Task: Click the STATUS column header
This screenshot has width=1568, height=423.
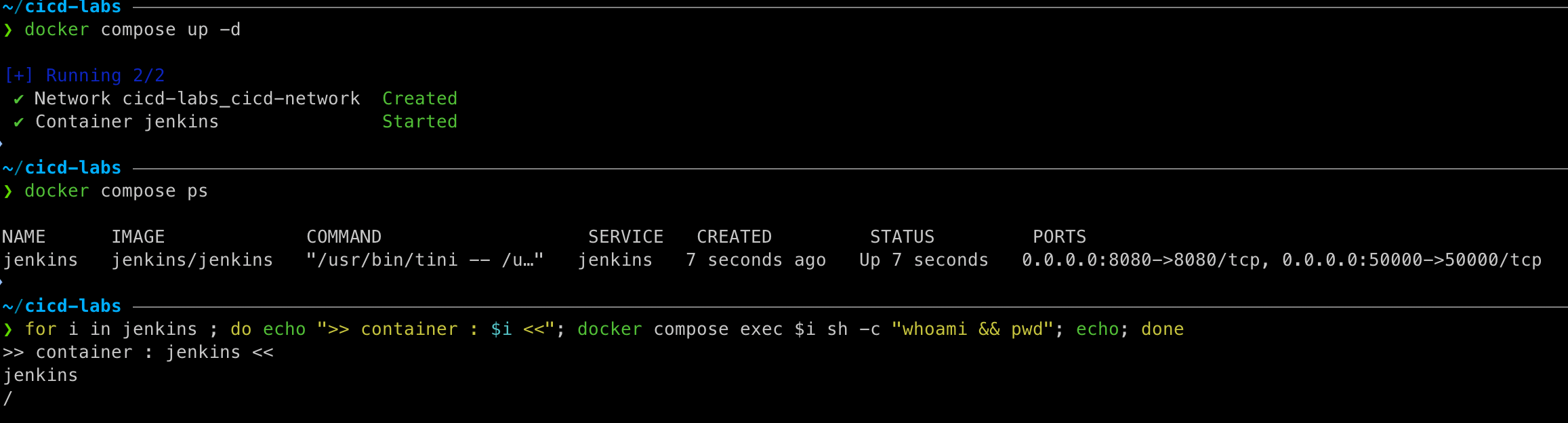Action: [x=902, y=237]
